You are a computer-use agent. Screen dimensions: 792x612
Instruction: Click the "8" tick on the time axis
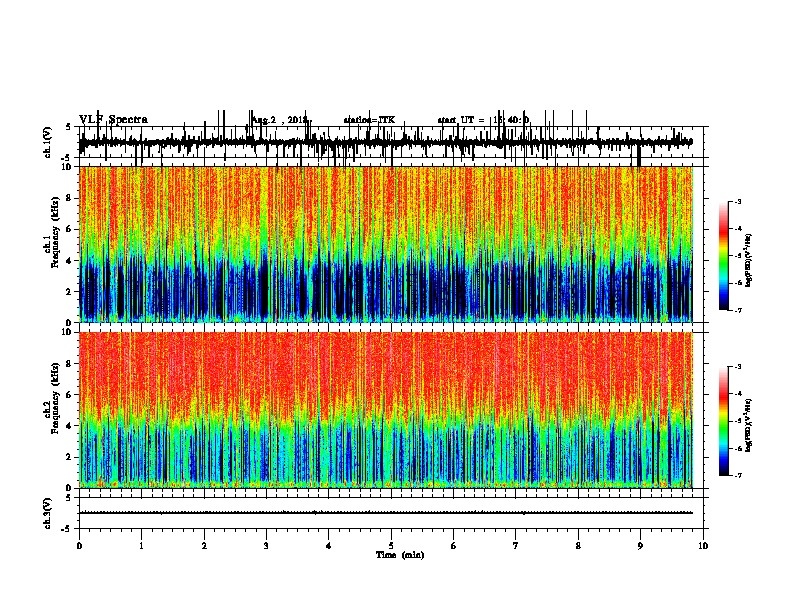pyautogui.click(x=578, y=546)
